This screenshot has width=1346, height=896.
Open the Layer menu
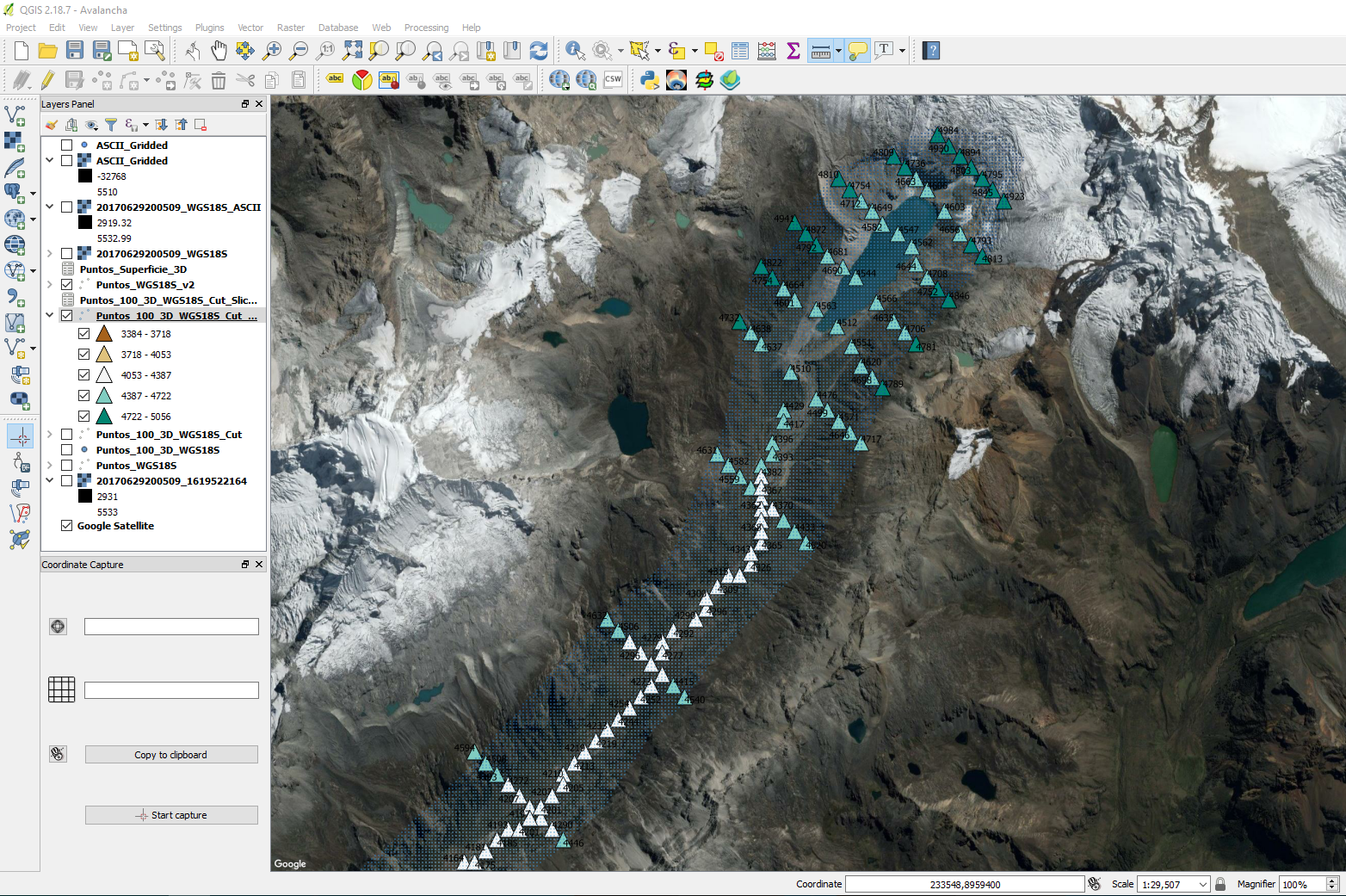point(122,28)
